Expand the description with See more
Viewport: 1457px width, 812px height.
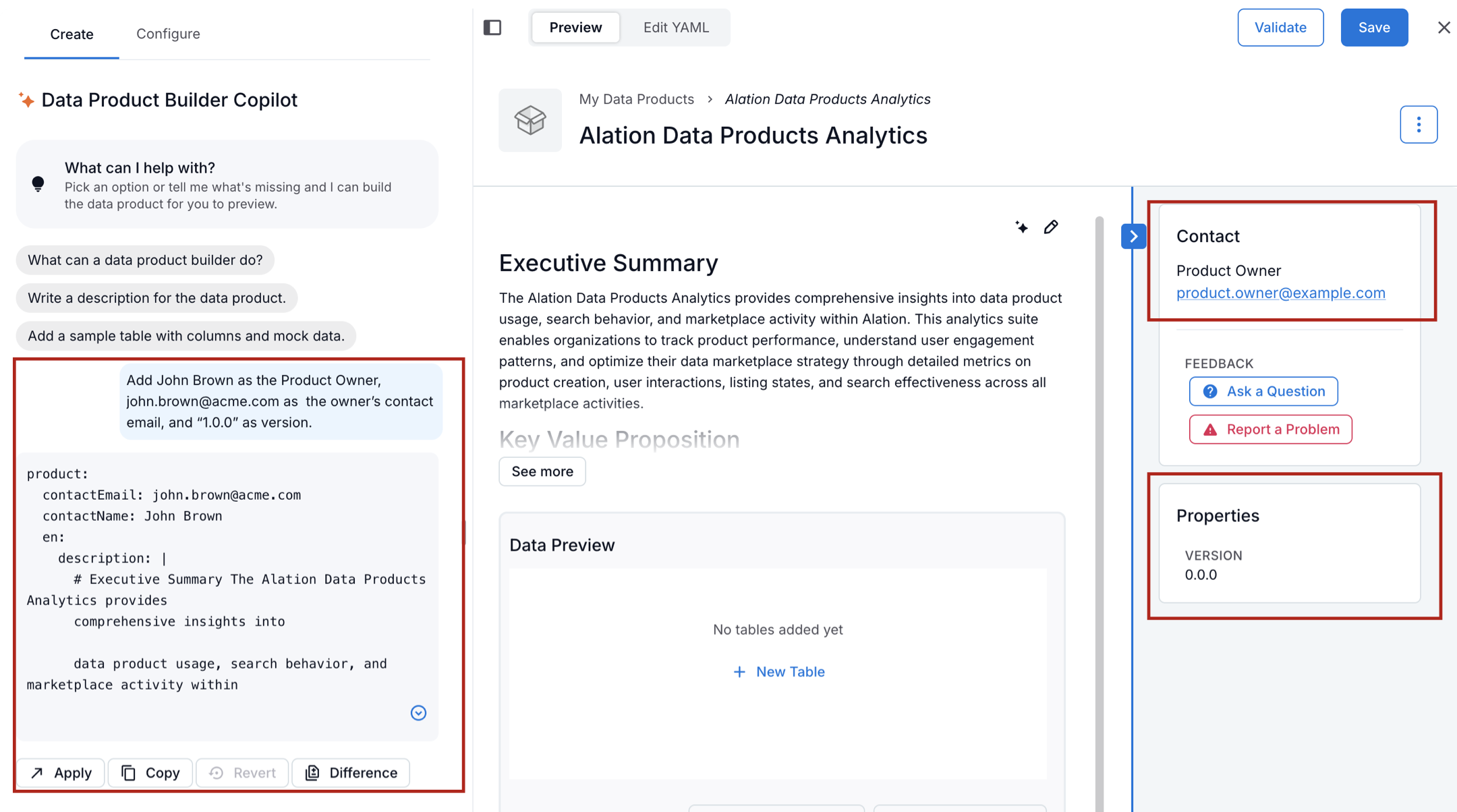pos(542,471)
